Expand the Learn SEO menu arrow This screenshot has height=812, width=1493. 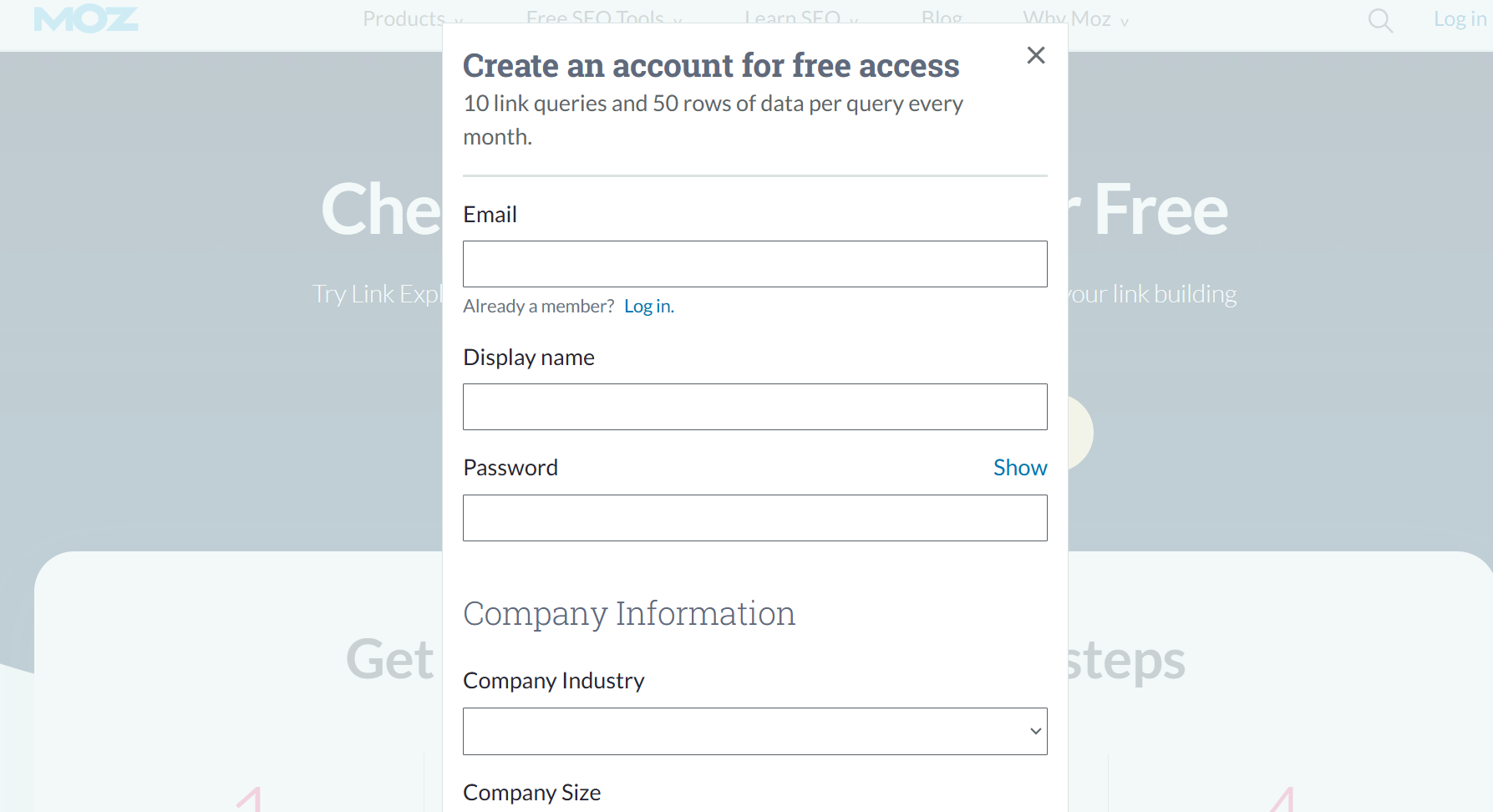pyautogui.click(x=854, y=21)
